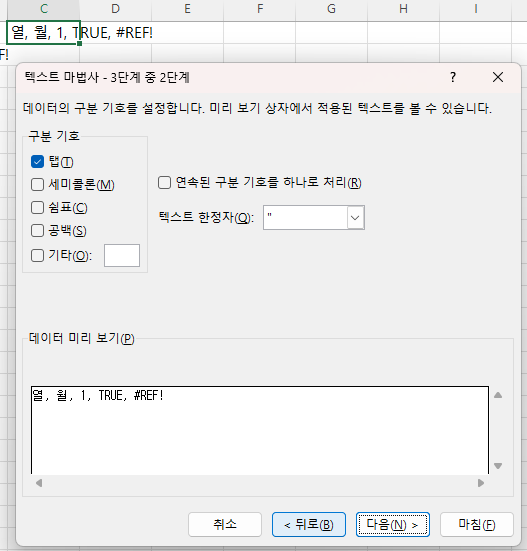Finish the wizard with 마침(F)

(x=477, y=524)
